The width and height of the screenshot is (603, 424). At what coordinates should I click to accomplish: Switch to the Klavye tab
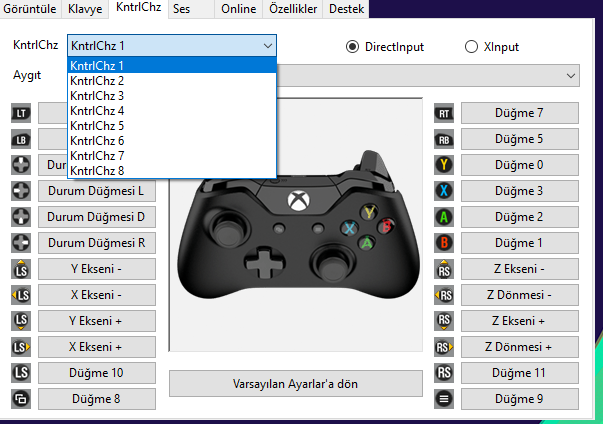click(85, 9)
